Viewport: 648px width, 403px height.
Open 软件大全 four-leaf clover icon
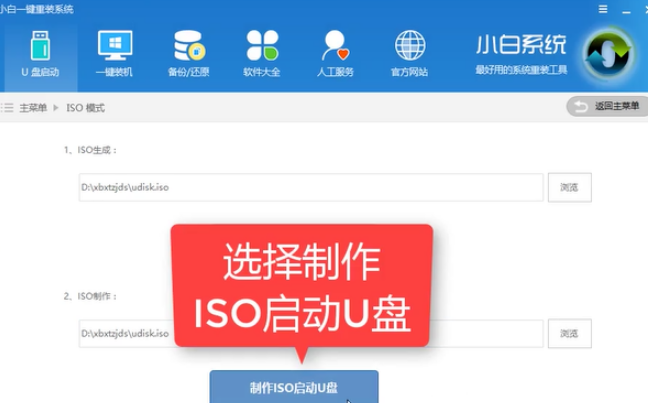coord(262,45)
